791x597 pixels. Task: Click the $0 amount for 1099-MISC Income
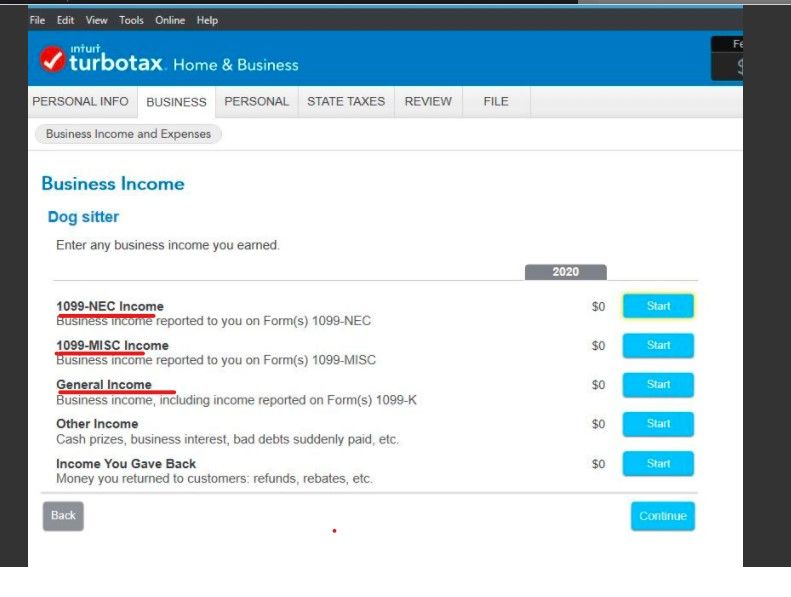pos(598,346)
